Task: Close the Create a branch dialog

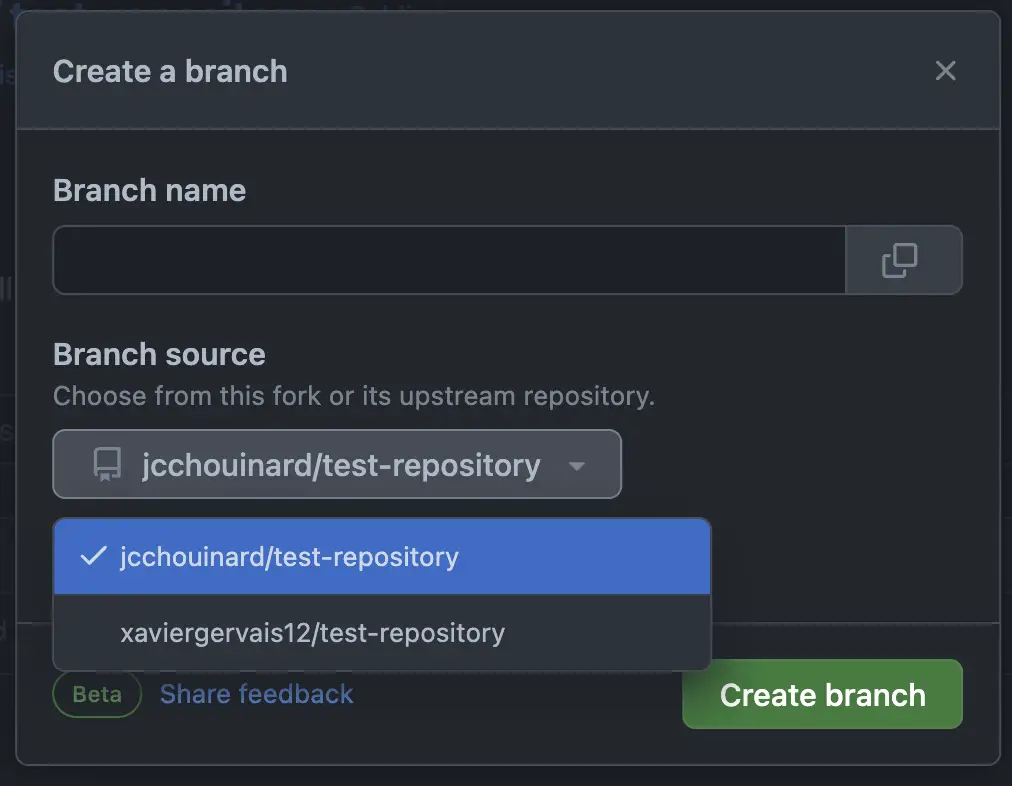Action: coord(945,71)
